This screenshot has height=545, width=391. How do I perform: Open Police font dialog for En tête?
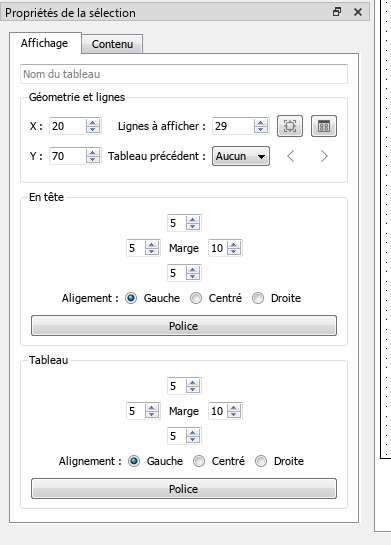(184, 326)
